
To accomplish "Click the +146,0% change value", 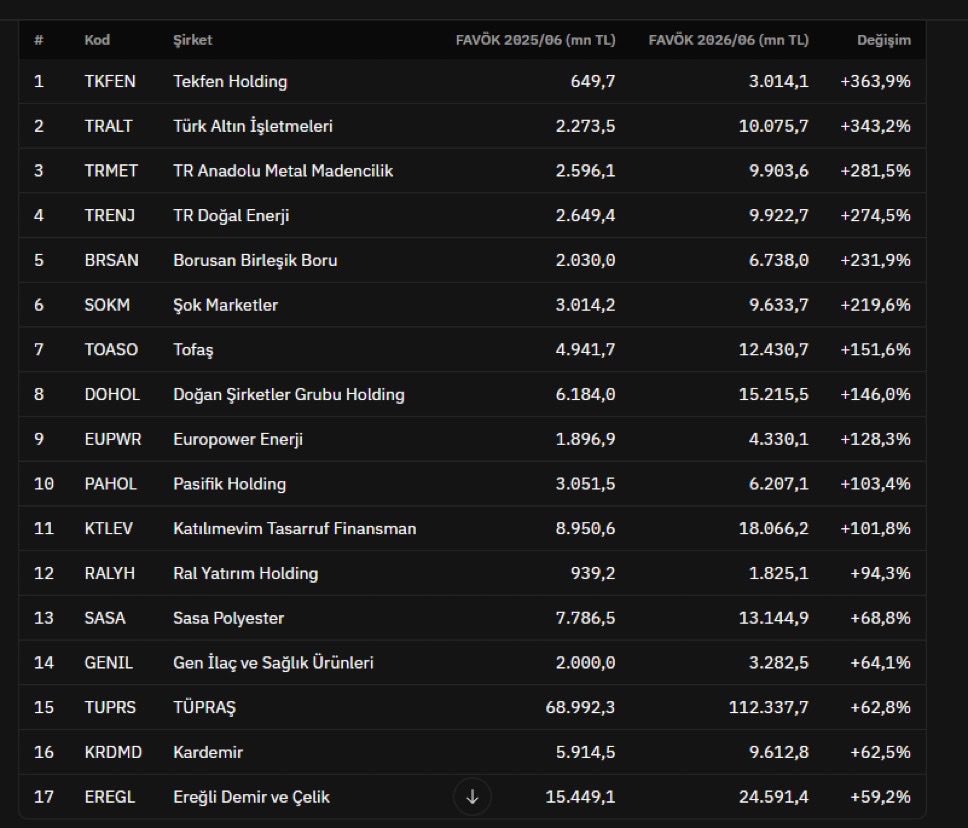I will pyautogui.click(x=875, y=395).
